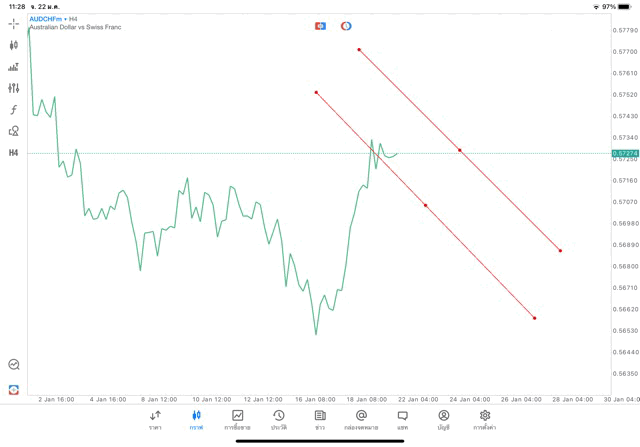
Task: Toggle the crosshair cursor tool
Action: point(14,23)
